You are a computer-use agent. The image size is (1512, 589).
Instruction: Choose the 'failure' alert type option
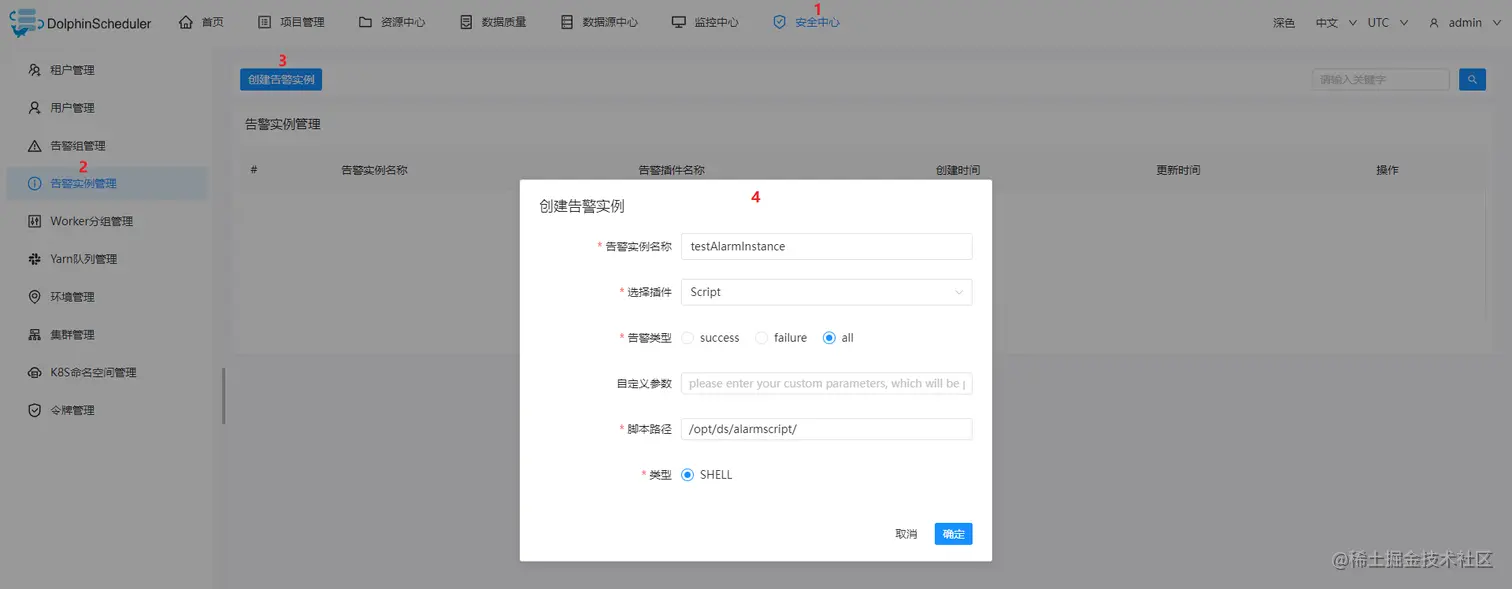coord(760,337)
